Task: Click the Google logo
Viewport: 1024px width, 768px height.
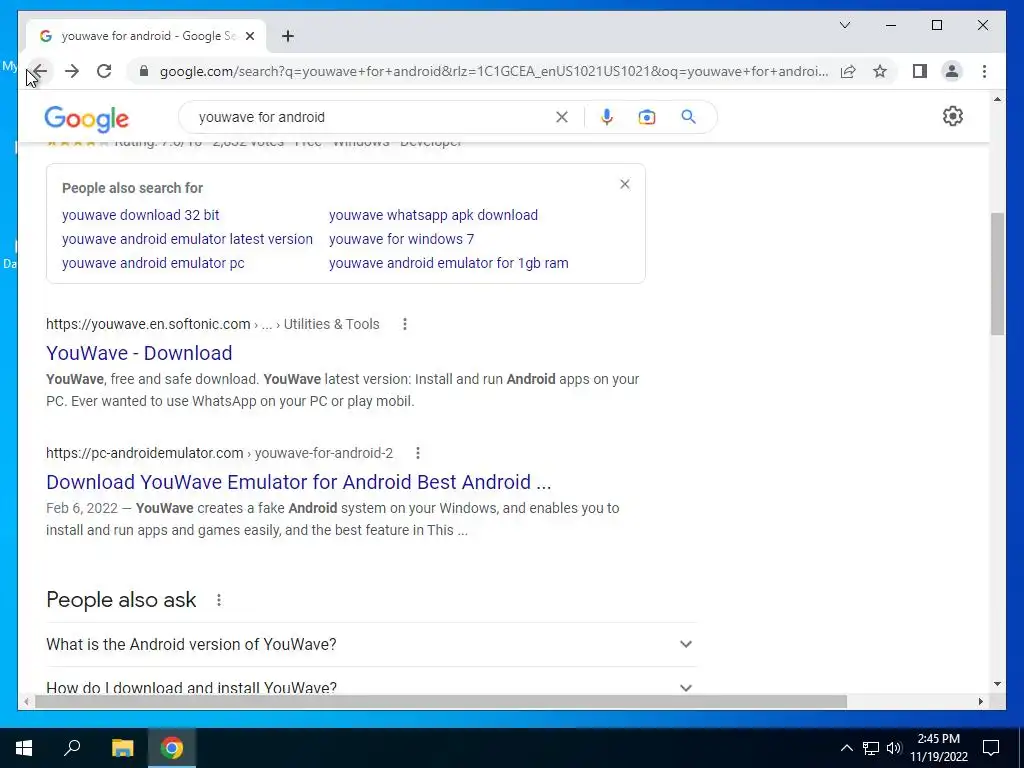Action: click(86, 118)
